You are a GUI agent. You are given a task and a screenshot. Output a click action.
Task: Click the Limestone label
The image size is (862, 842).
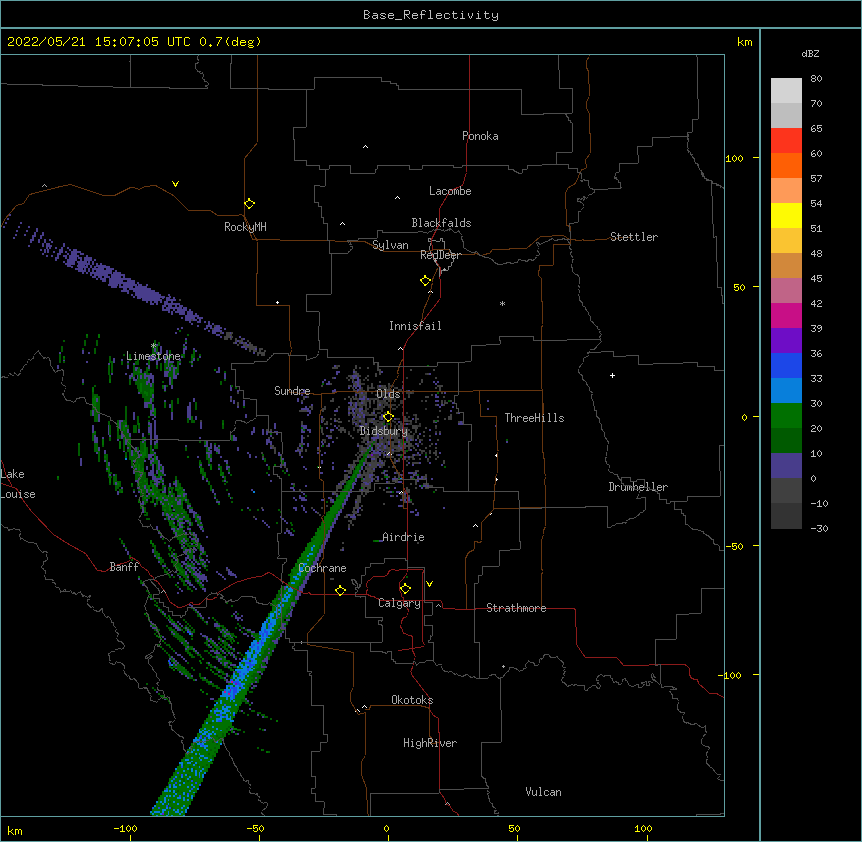[x=153, y=356]
